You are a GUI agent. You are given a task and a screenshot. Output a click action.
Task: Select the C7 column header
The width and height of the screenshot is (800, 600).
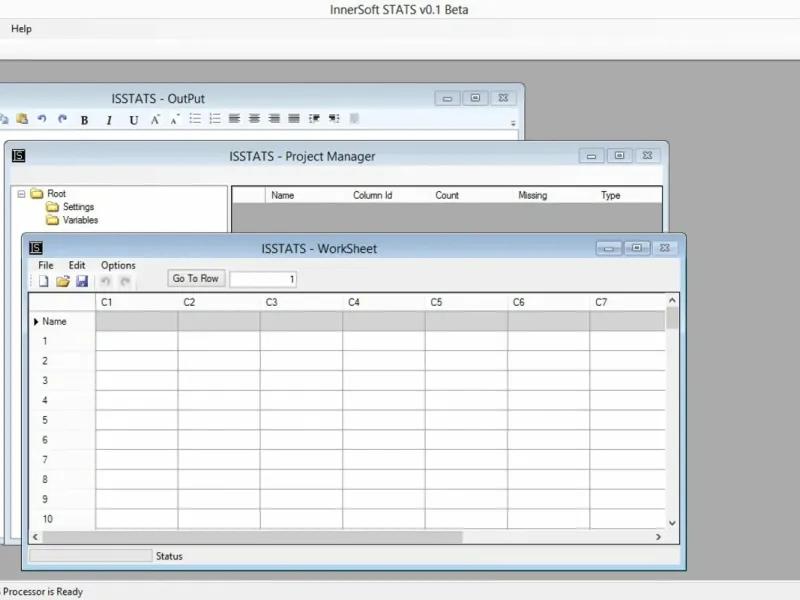coord(628,302)
